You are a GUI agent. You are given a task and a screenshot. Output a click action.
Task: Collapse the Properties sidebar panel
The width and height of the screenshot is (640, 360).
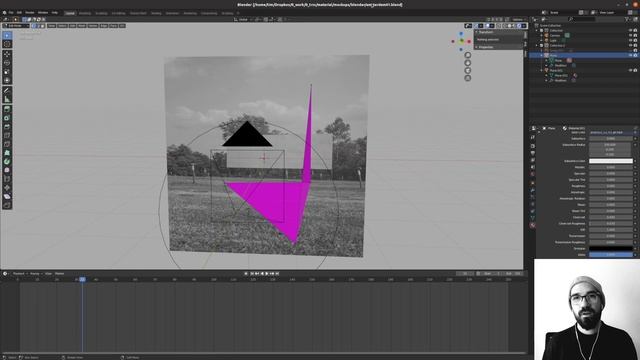[476, 47]
